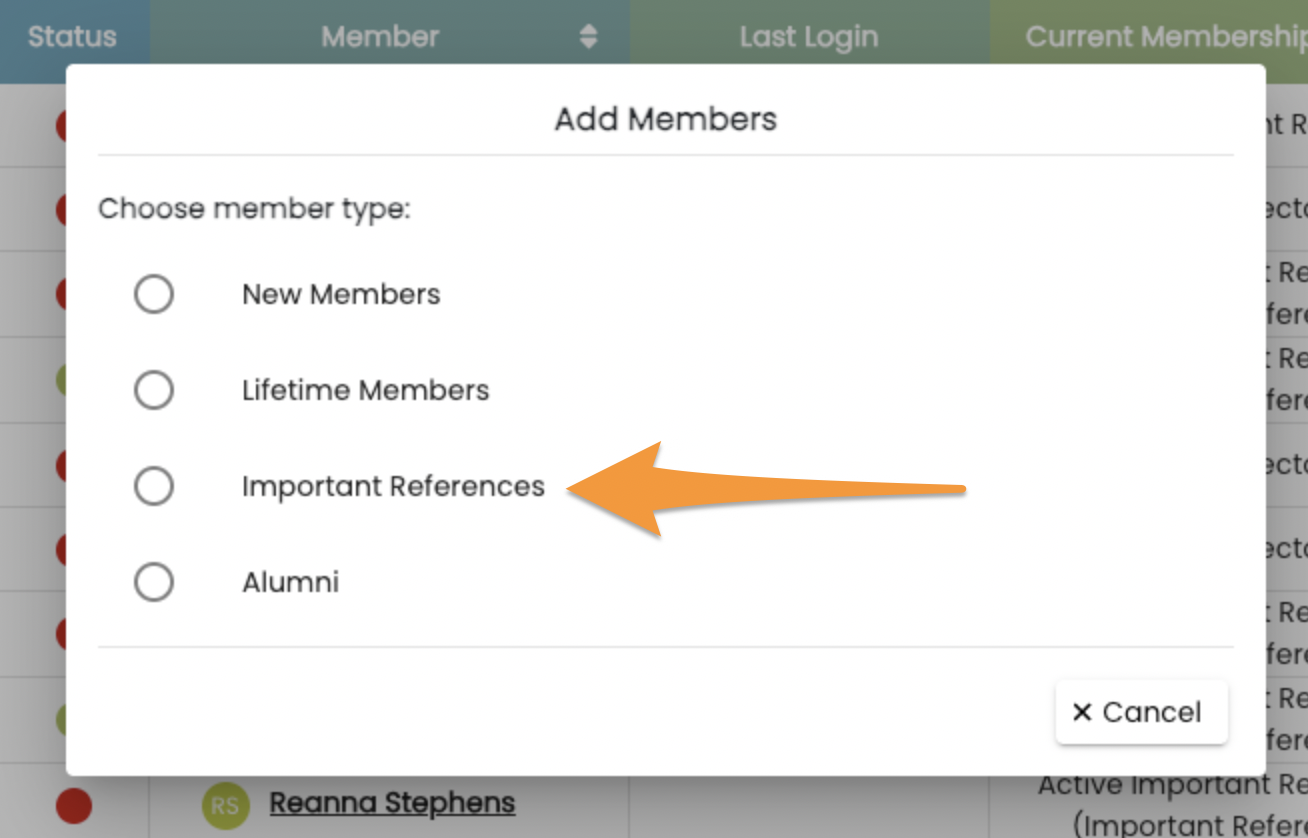The image size is (1308, 838).
Task: Click the RS avatar circle
Action: click(x=226, y=806)
